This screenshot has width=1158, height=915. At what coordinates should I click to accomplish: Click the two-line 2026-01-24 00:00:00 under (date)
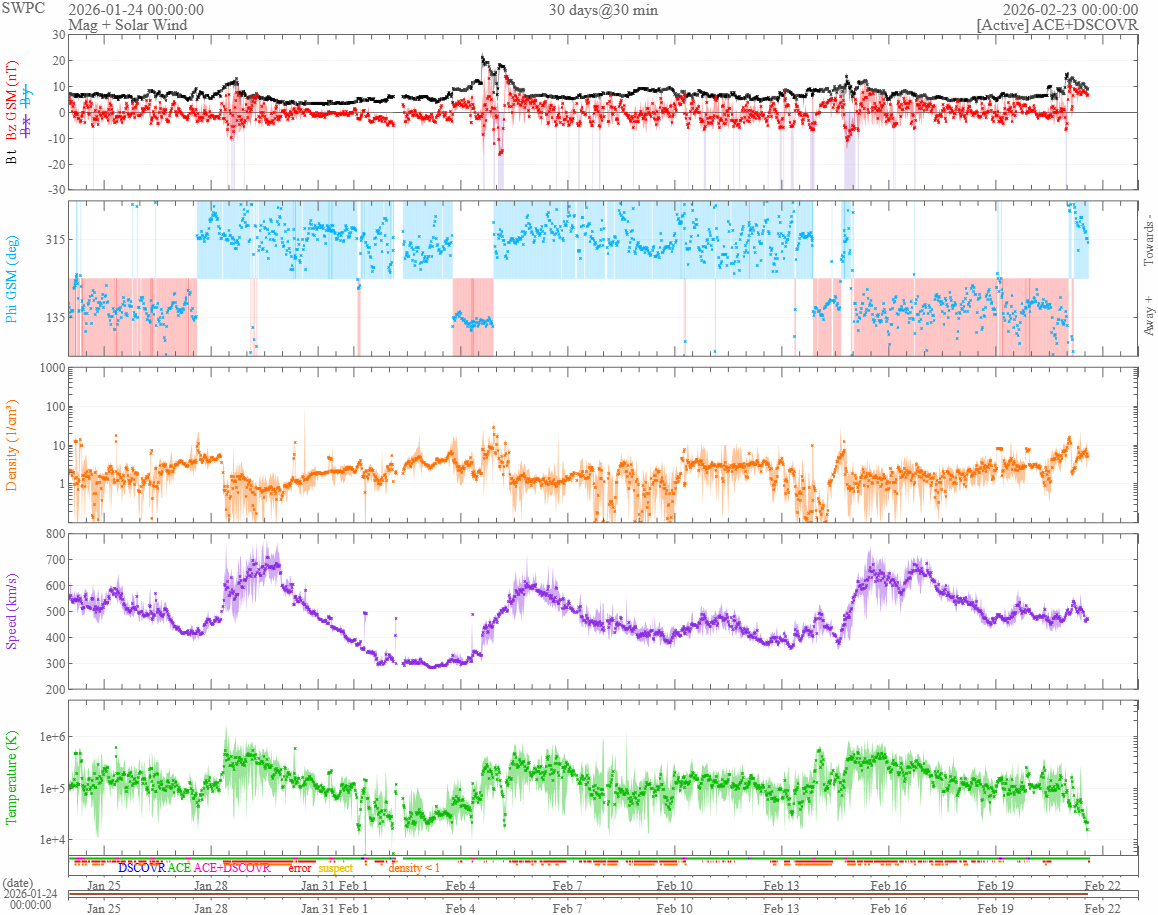[x=30, y=899]
